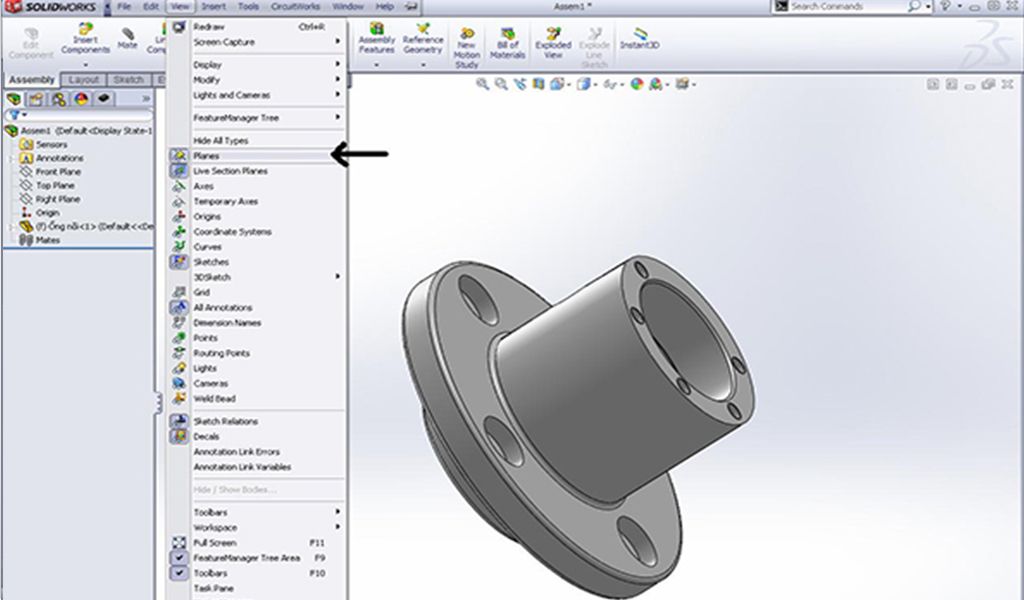Toggle Planes visibility in View menu
Image resolution: width=1024 pixels, height=600 pixels.
click(256, 156)
